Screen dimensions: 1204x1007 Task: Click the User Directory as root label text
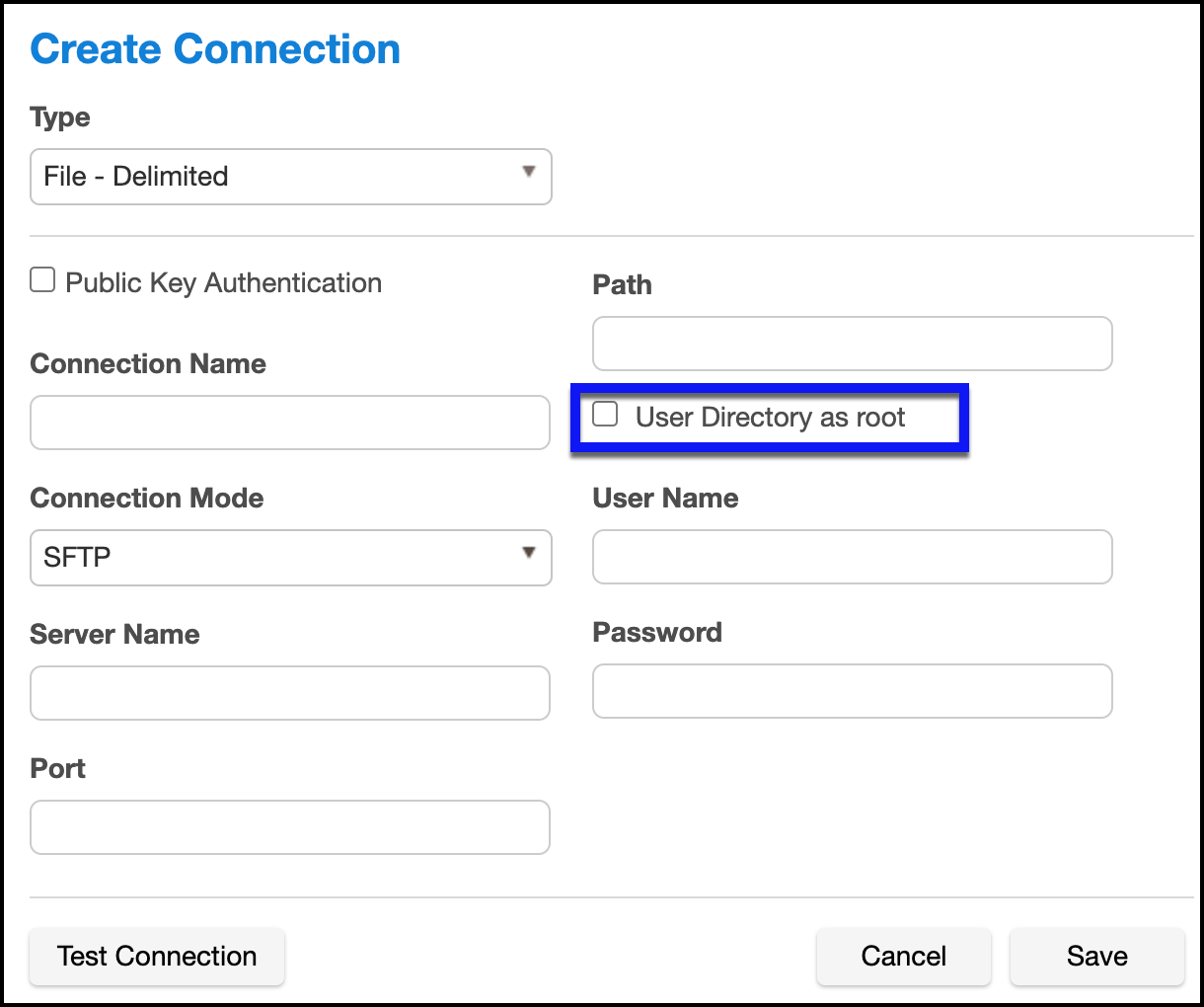coord(770,418)
